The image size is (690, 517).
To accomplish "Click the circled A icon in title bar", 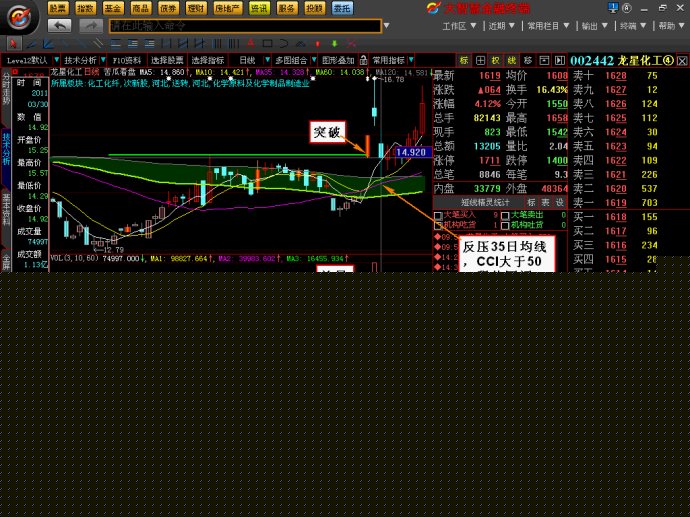I will point(627,8).
